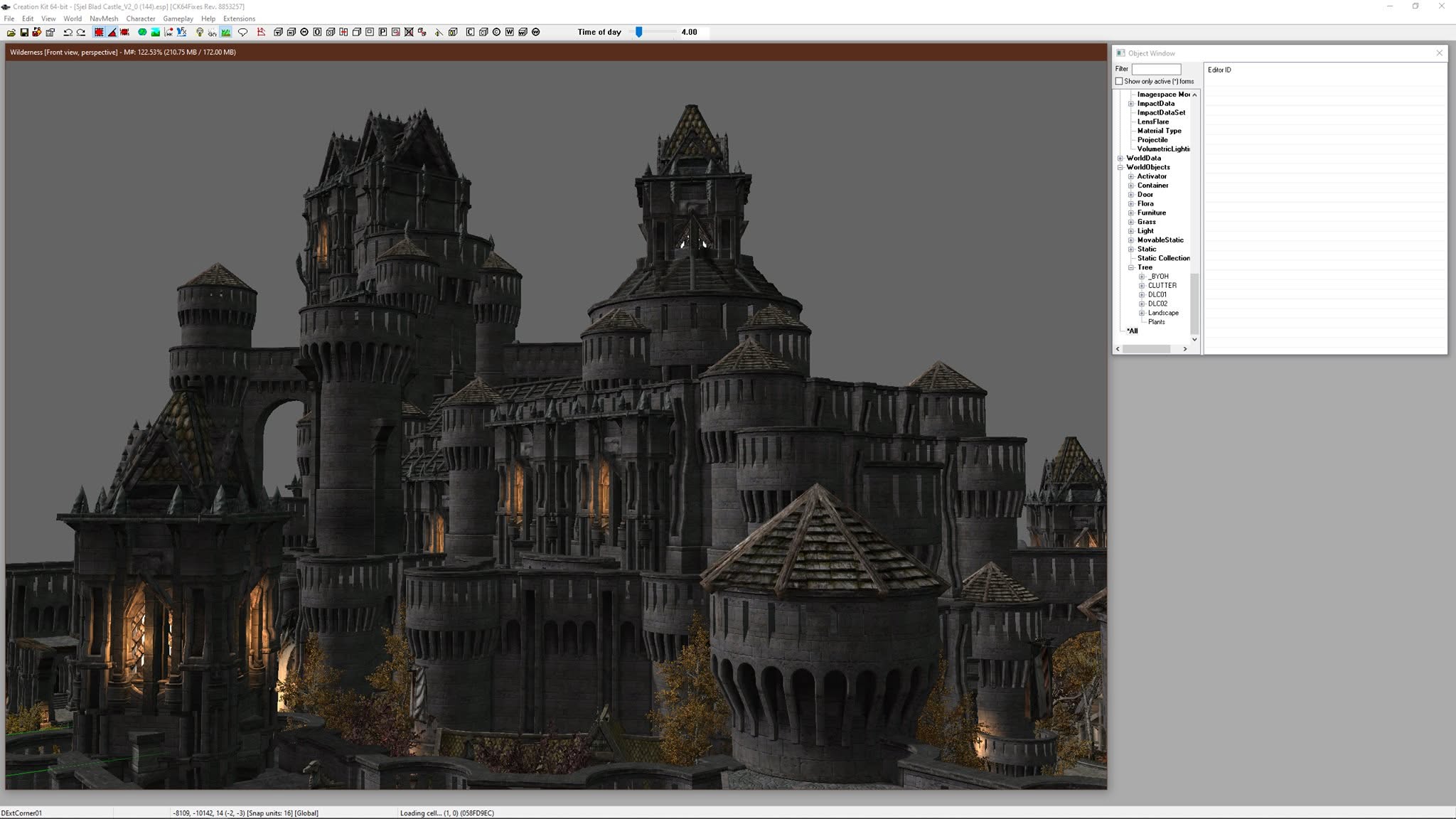The height and width of the screenshot is (819, 1456).
Task: Click the red split-door toolbar icon
Action: click(x=343, y=32)
